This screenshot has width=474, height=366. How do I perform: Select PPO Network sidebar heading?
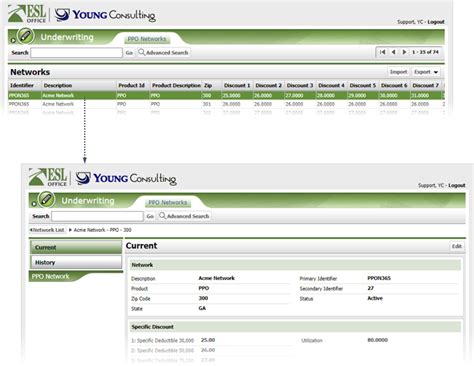[51, 276]
